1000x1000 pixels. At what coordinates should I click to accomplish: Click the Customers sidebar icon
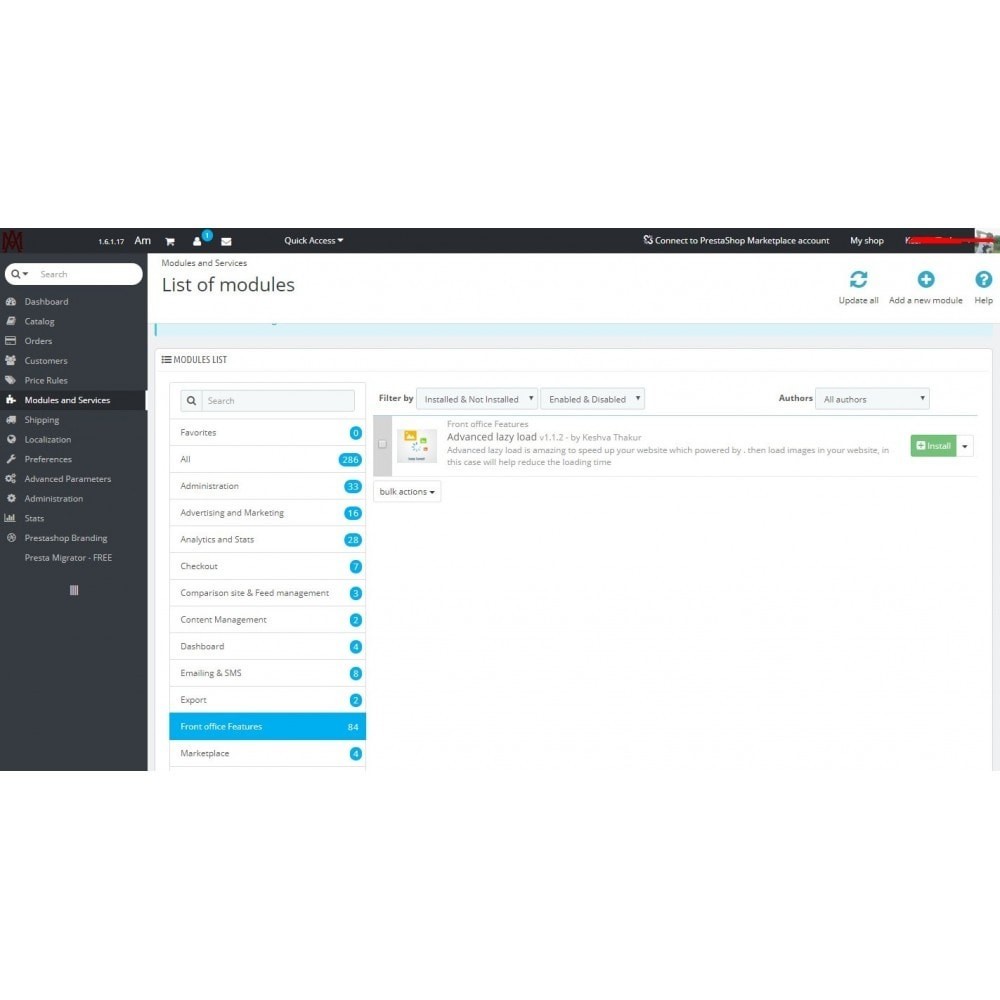pos(11,361)
